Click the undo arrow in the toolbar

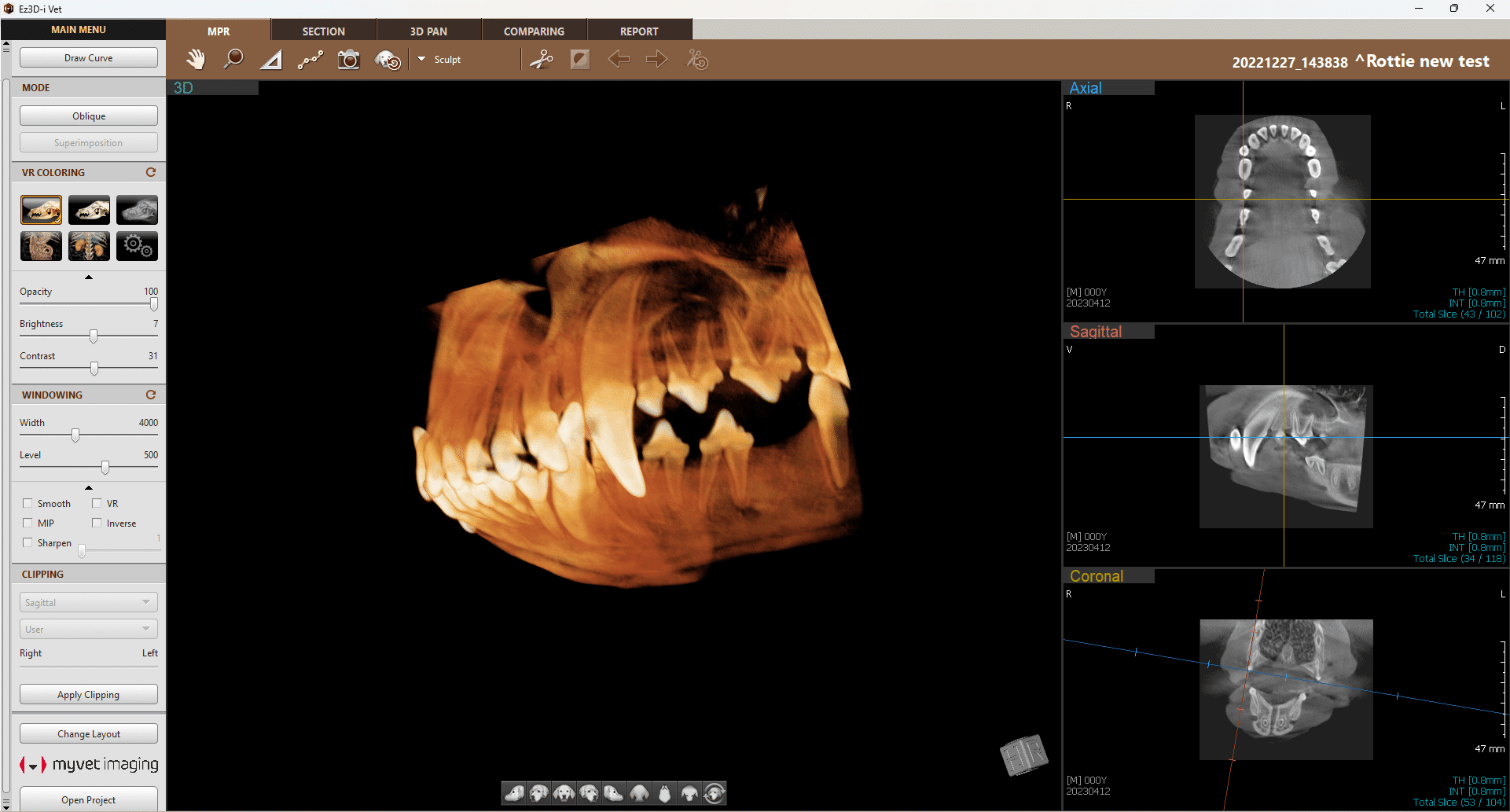point(619,59)
